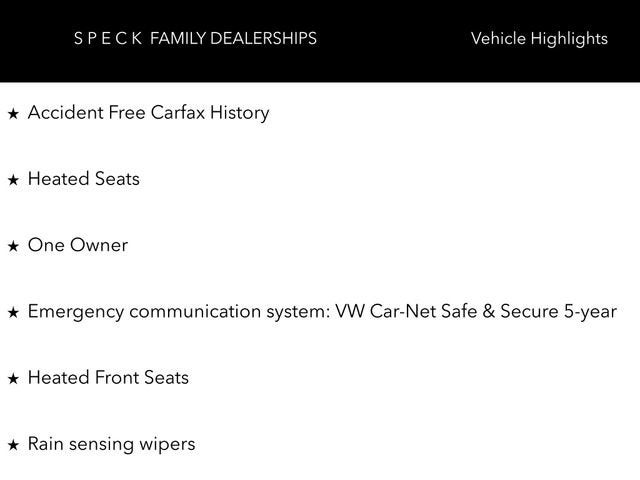Click the spaced S P E C K logo letters
This screenshot has height=480, width=640.
coord(107,39)
